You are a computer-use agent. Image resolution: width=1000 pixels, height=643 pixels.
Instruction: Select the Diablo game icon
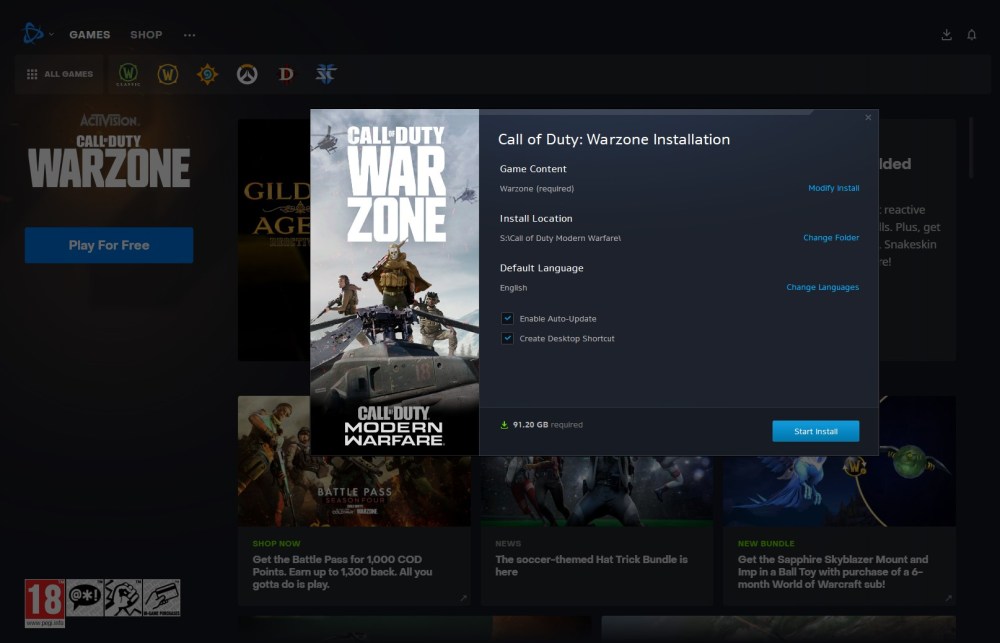click(287, 73)
